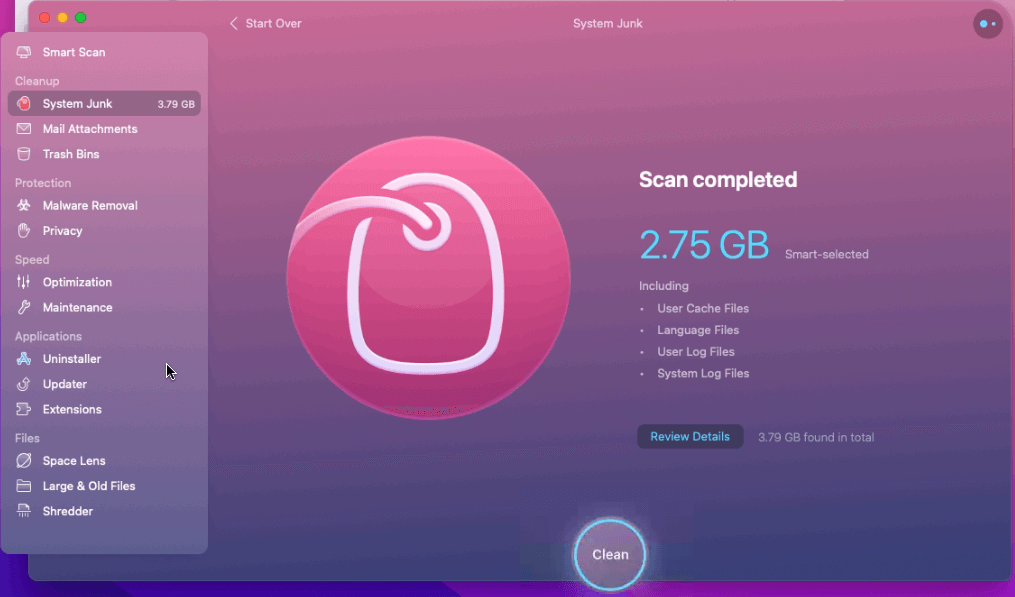Image resolution: width=1015 pixels, height=597 pixels.
Task: Click the Smart-selected label
Action: (827, 254)
